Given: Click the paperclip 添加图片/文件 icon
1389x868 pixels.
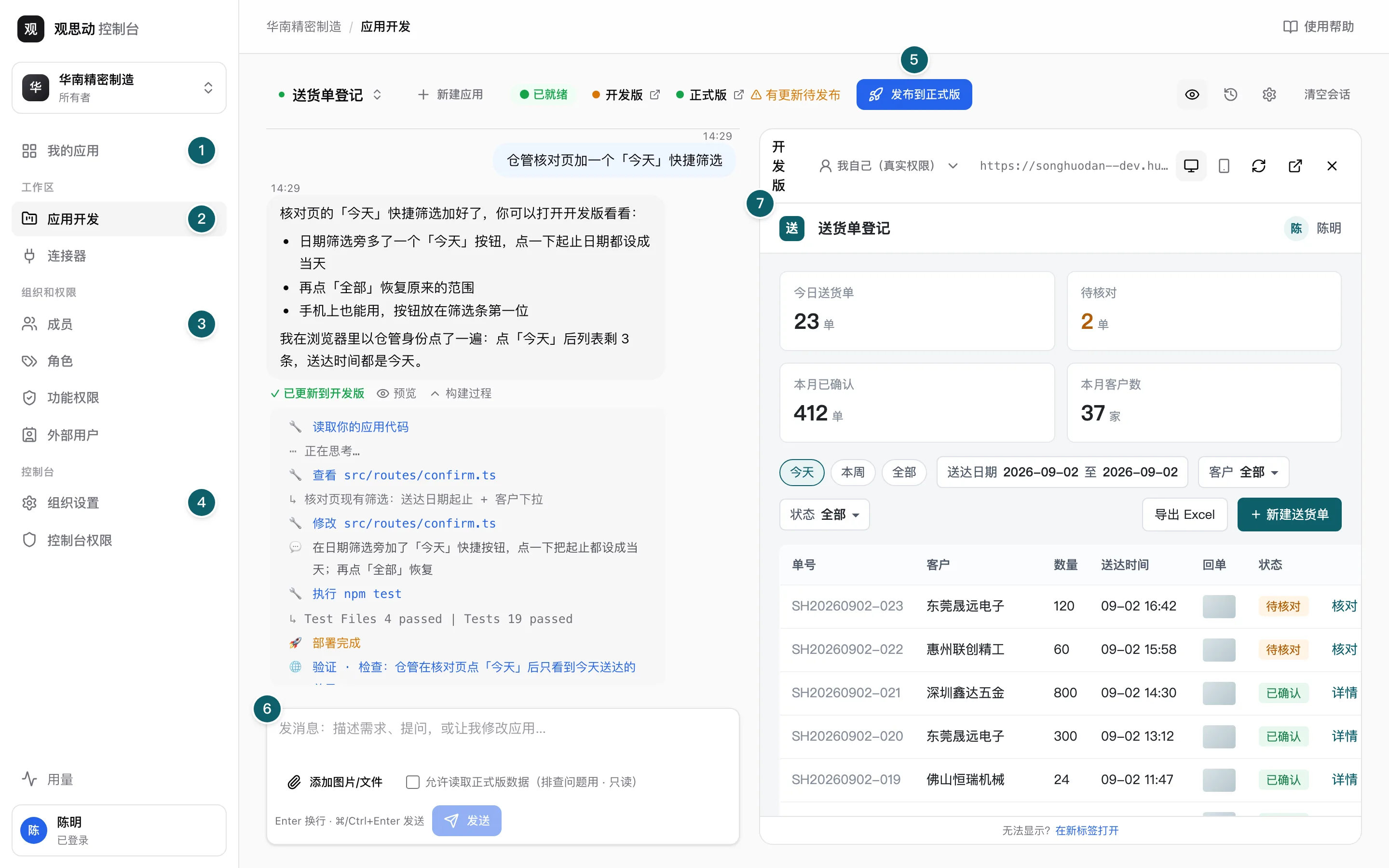Looking at the screenshot, I should pos(294,782).
